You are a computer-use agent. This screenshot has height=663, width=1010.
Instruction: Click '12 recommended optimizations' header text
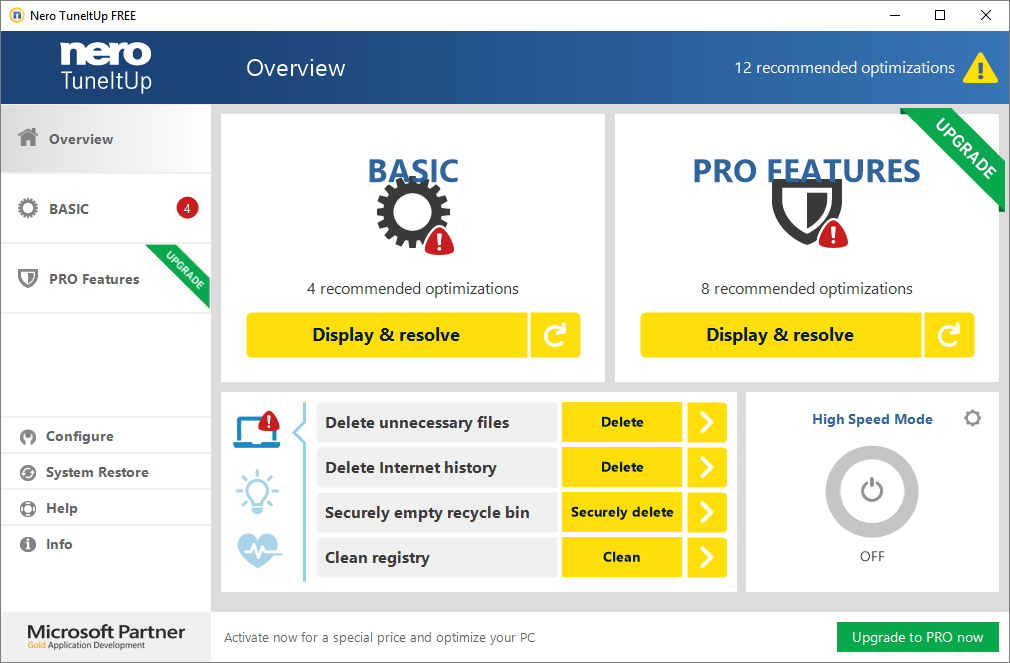coord(844,68)
